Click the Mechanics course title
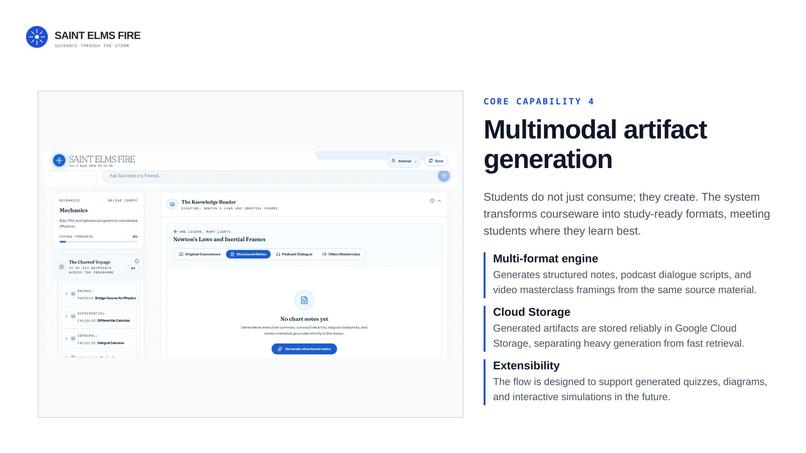This screenshot has width=806, height=453. [74, 210]
